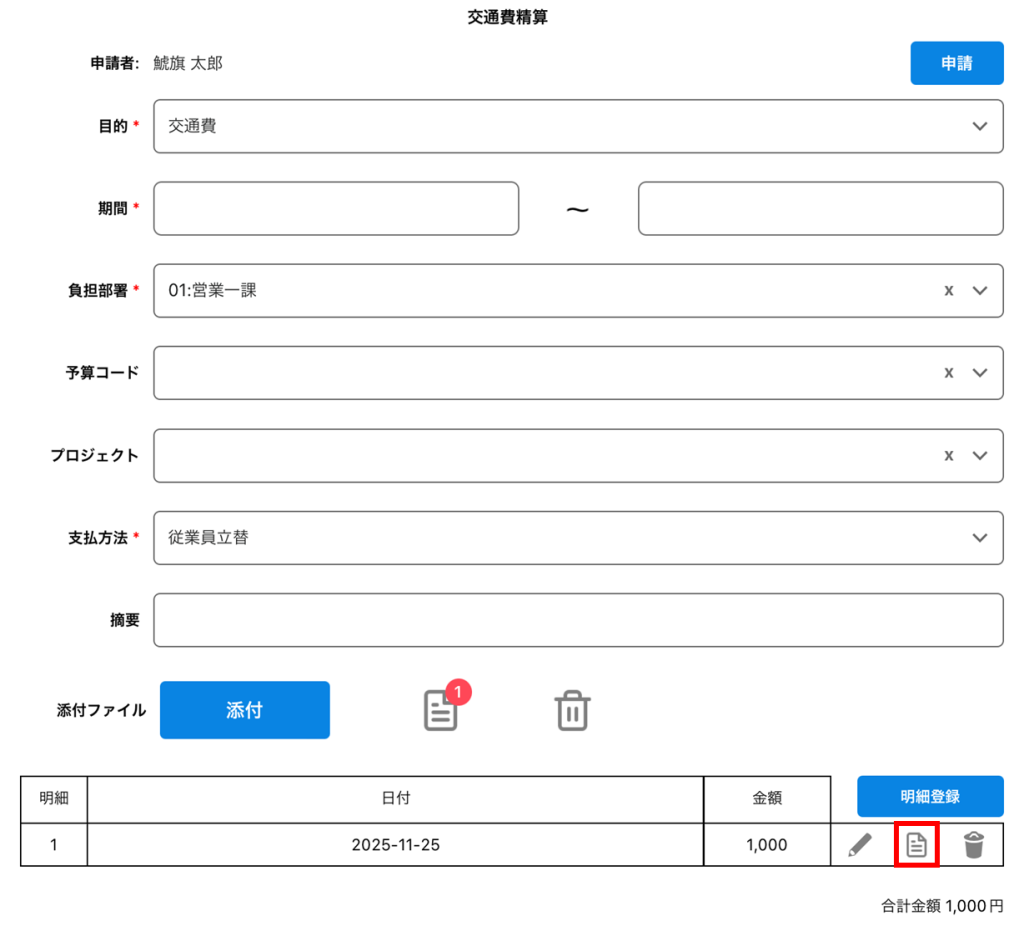Click the attachment list icon with badge
Viewport: 1024px width, 931px height.
pyautogui.click(x=442, y=709)
